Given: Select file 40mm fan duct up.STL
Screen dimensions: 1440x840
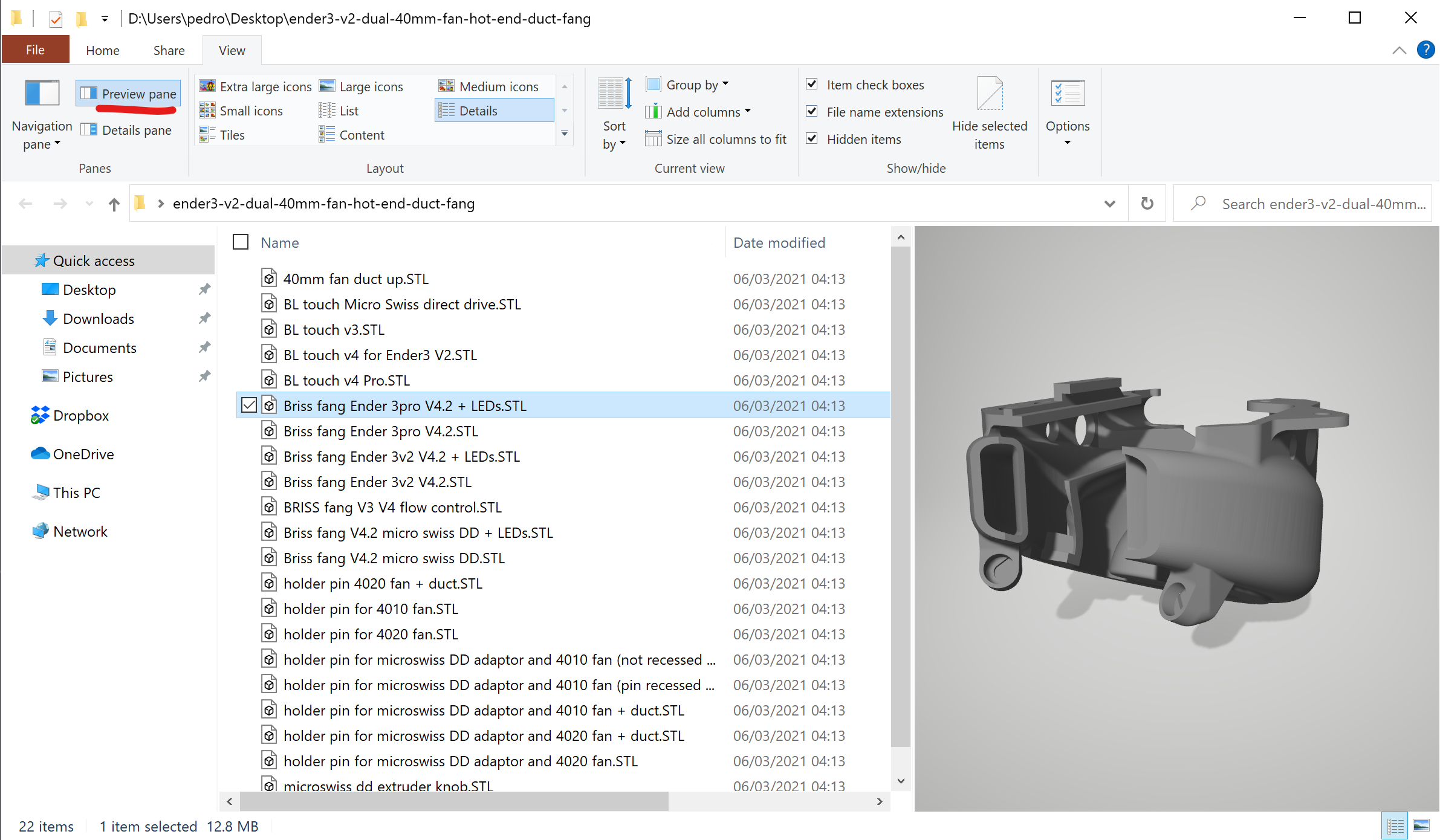Looking at the screenshot, I should [x=355, y=279].
